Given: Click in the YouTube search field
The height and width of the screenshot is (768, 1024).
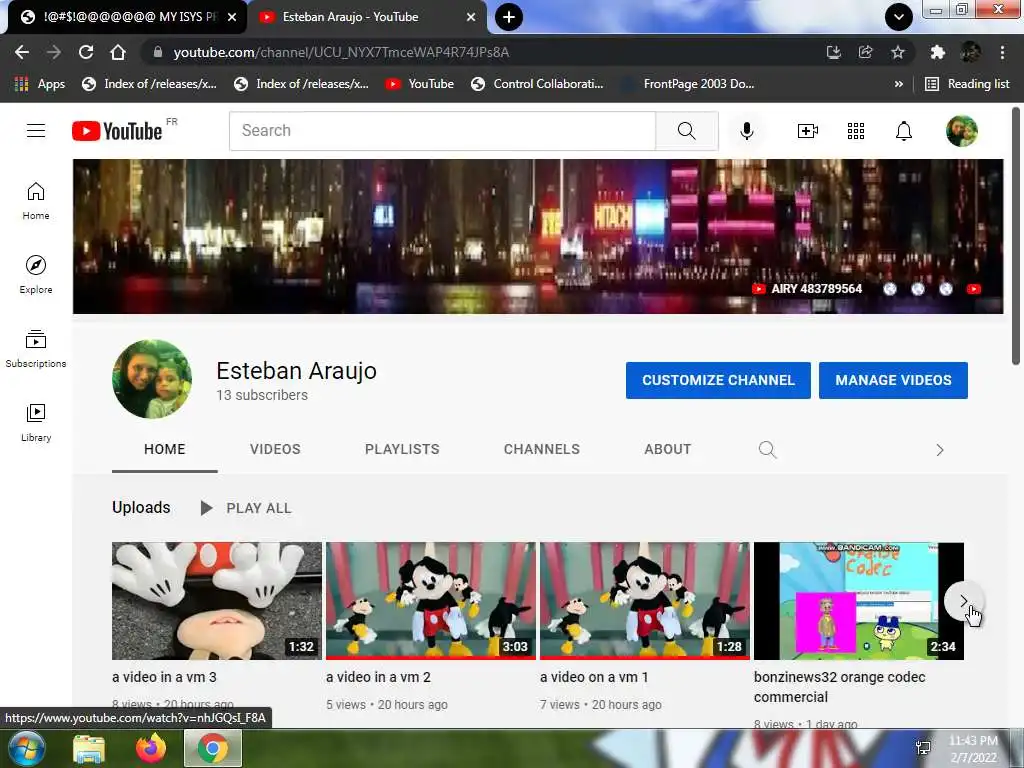Looking at the screenshot, I should 442,131.
